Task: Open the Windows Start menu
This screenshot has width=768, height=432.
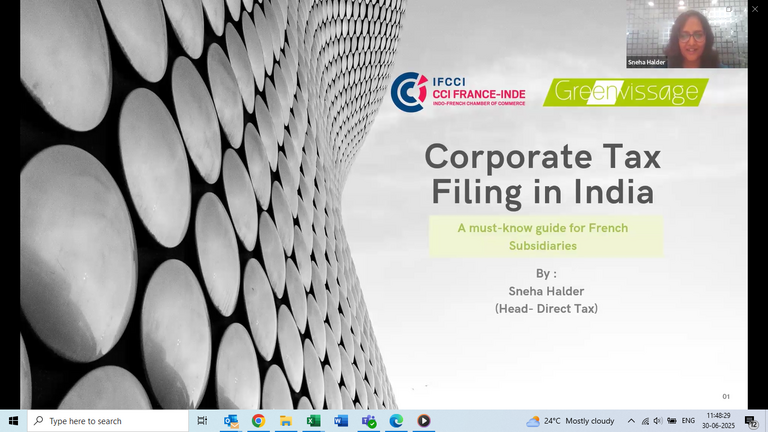Action: pyautogui.click(x=13, y=421)
